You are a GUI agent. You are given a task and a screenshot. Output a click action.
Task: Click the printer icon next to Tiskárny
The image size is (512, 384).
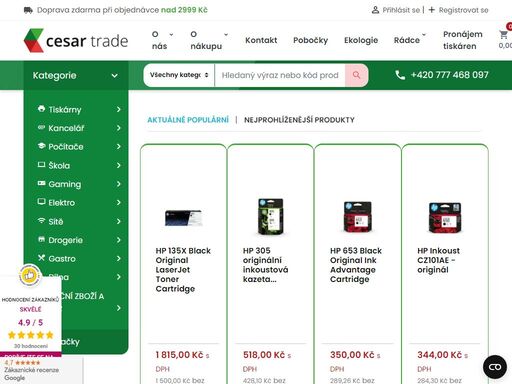click(41, 109)
